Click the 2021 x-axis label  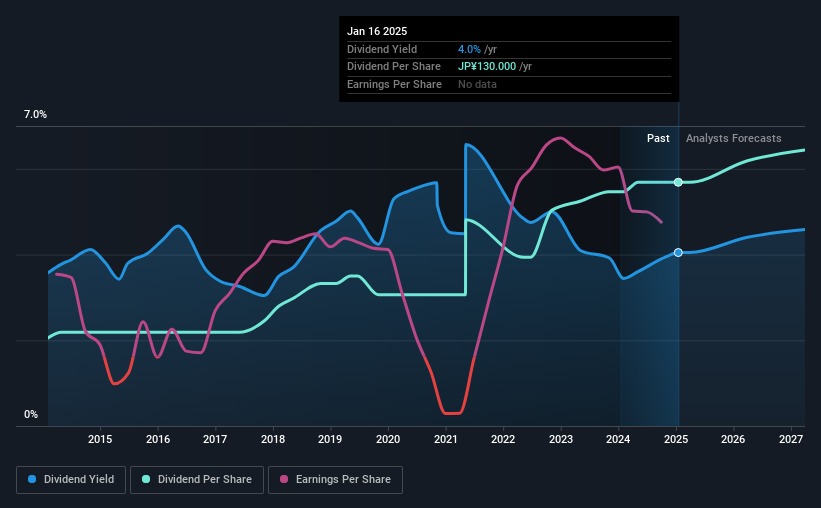coord(446,439)
